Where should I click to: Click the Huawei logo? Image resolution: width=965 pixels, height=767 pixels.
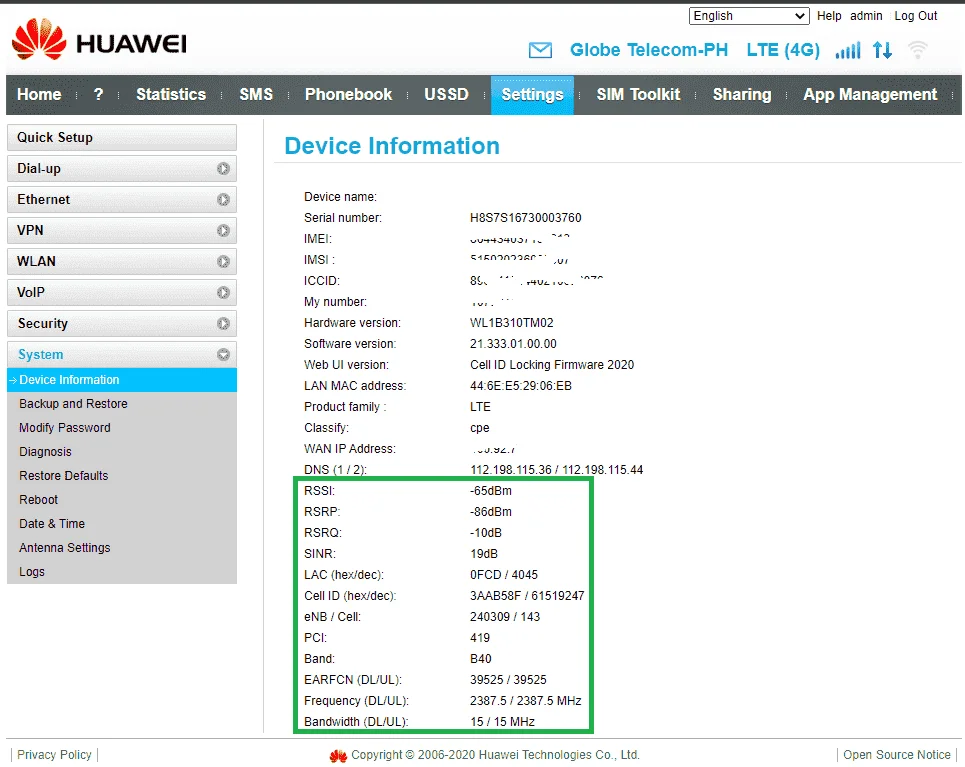coord(98,40)
